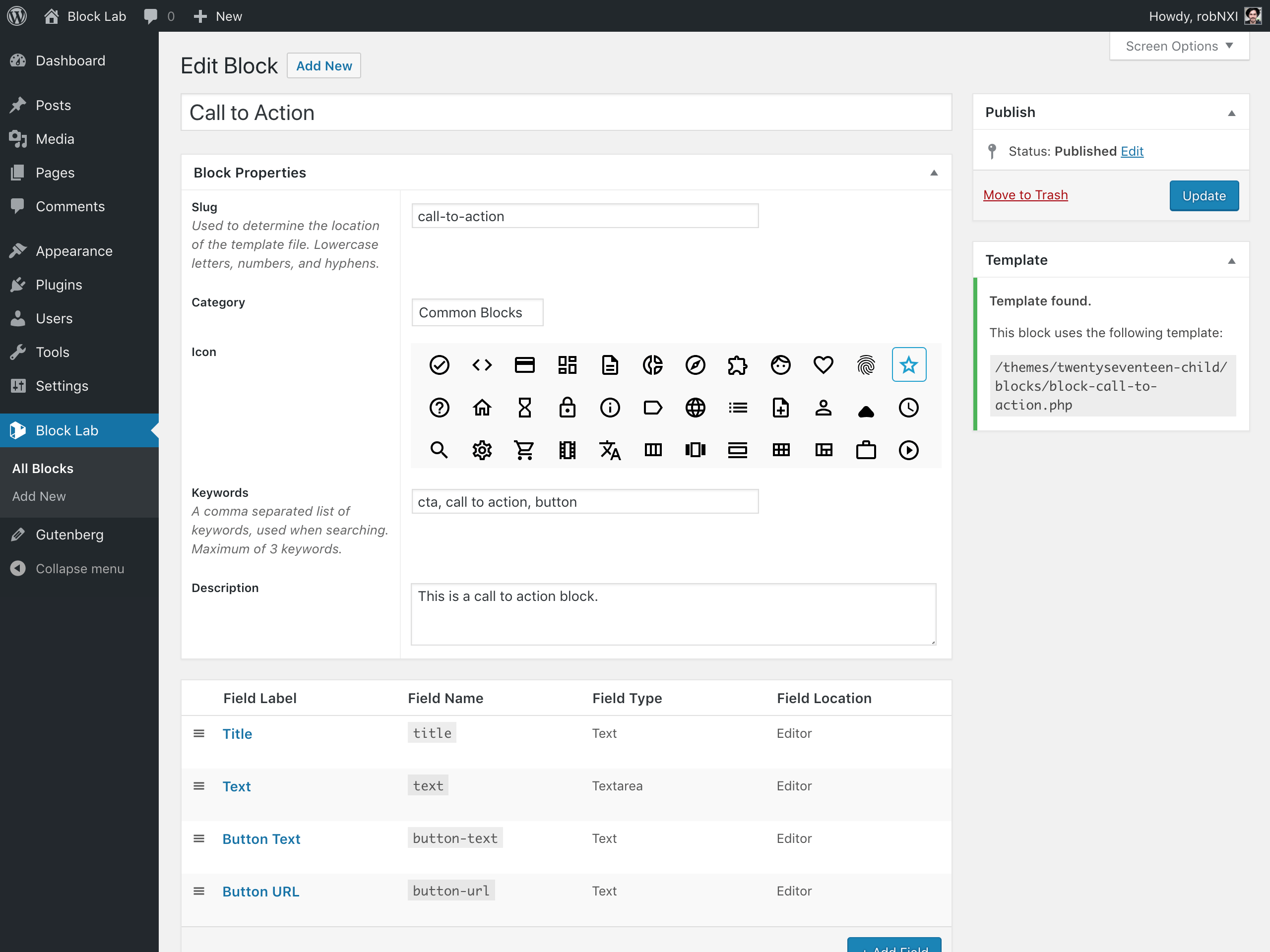The width and height of the screenshot is (1270, 952).
Task: Choose the shopping cart block icon
Action: 524,450
